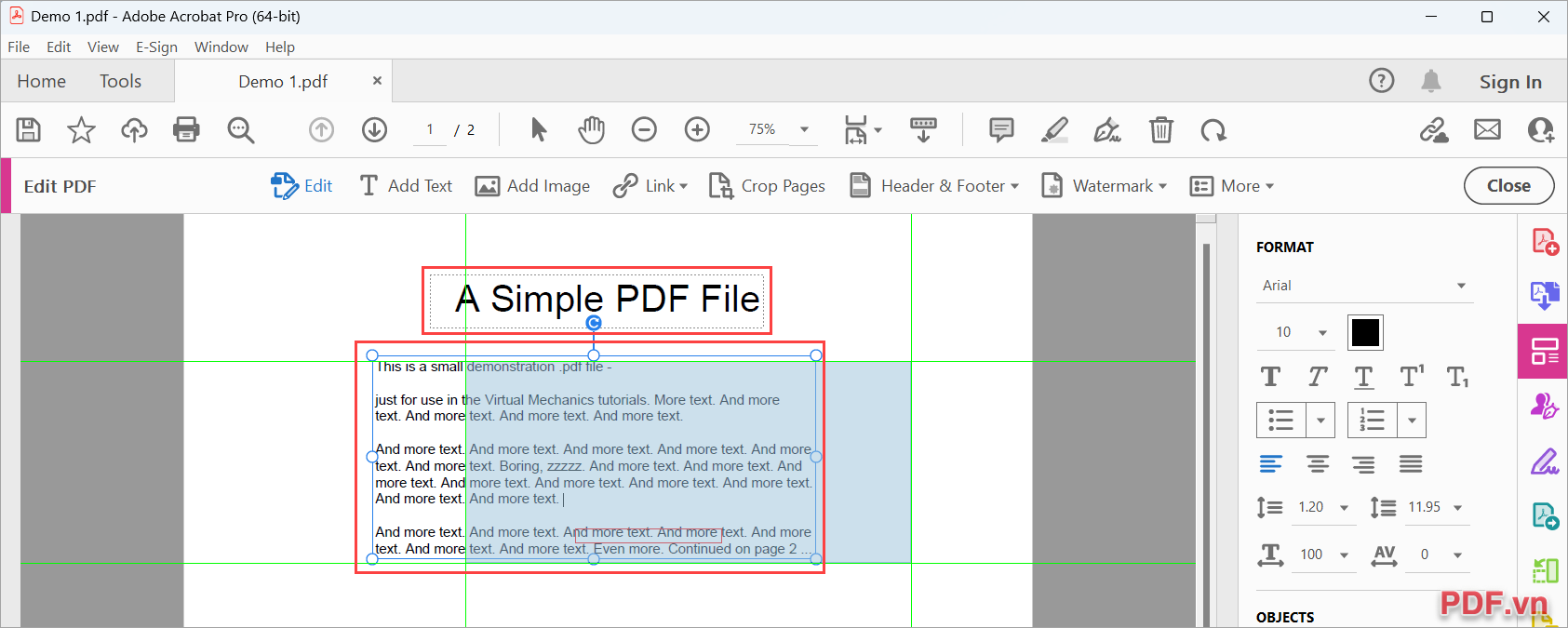Switch to the Home tab

(x=42, y=81)
